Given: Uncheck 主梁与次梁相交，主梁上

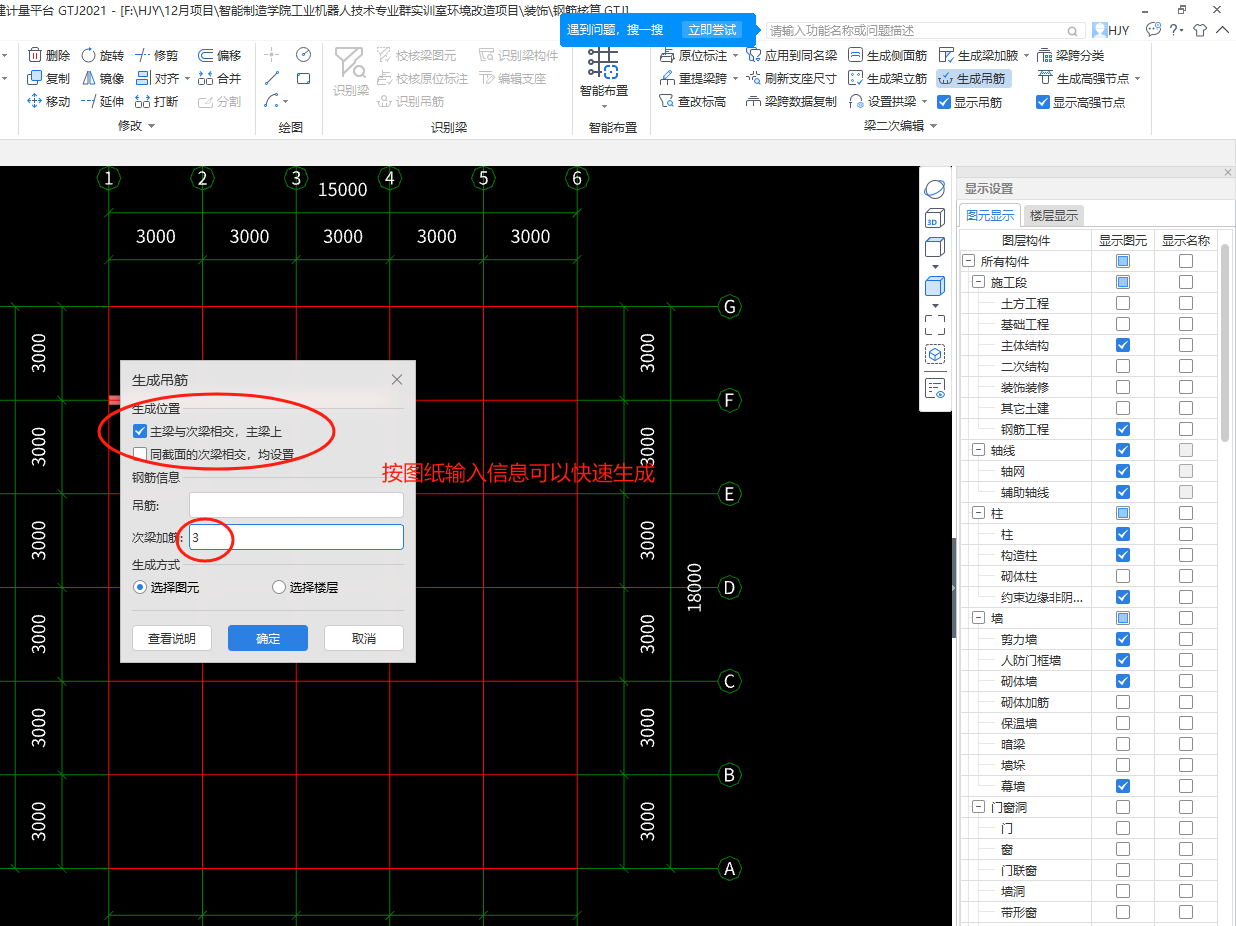Looking at the screenshot, I should coord(139,431).
